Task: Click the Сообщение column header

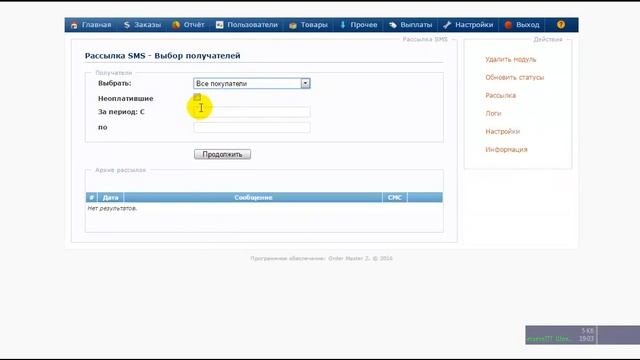Action: pyautogui.click(x=253, y=198)
